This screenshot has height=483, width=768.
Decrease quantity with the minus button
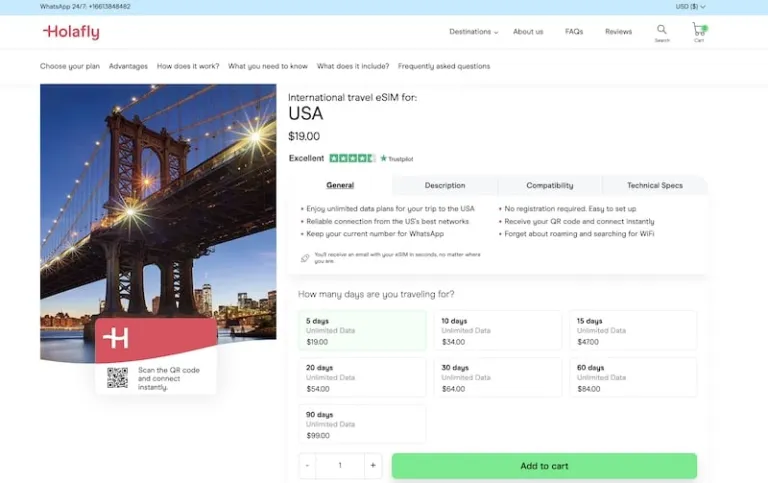pyautogui.click(x=307, y=466)
